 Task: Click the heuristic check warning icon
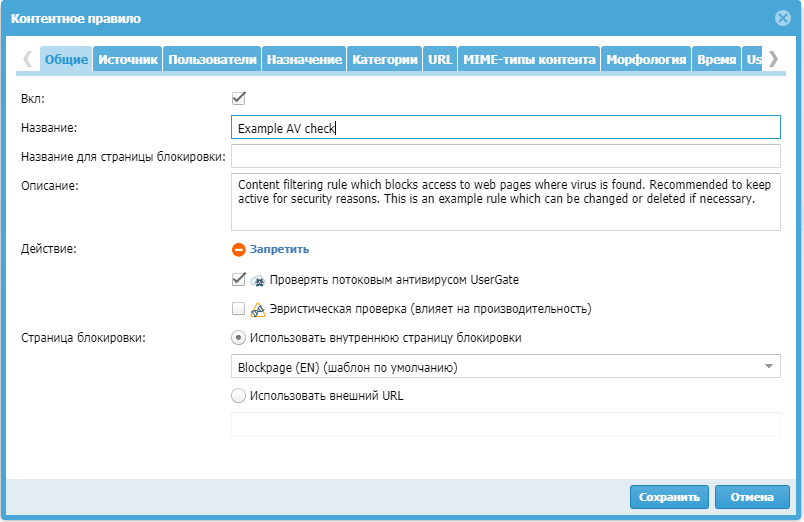pyautogui.click(x=258, y=309)
